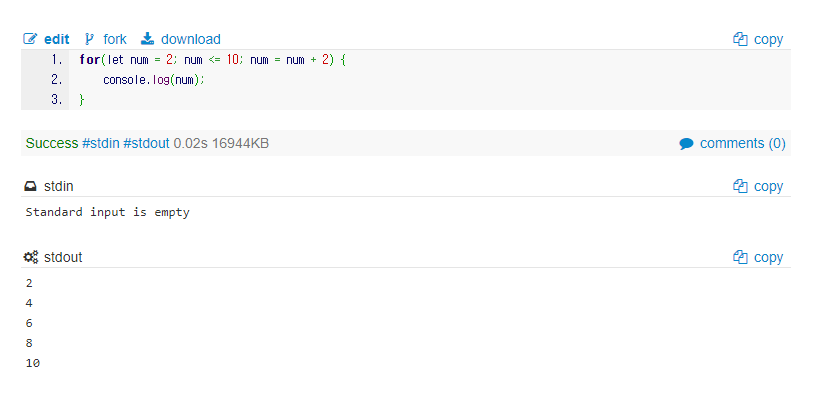Click code line number 1.
This screenshot has height=396, width=813.
click(x=57, y=60)
